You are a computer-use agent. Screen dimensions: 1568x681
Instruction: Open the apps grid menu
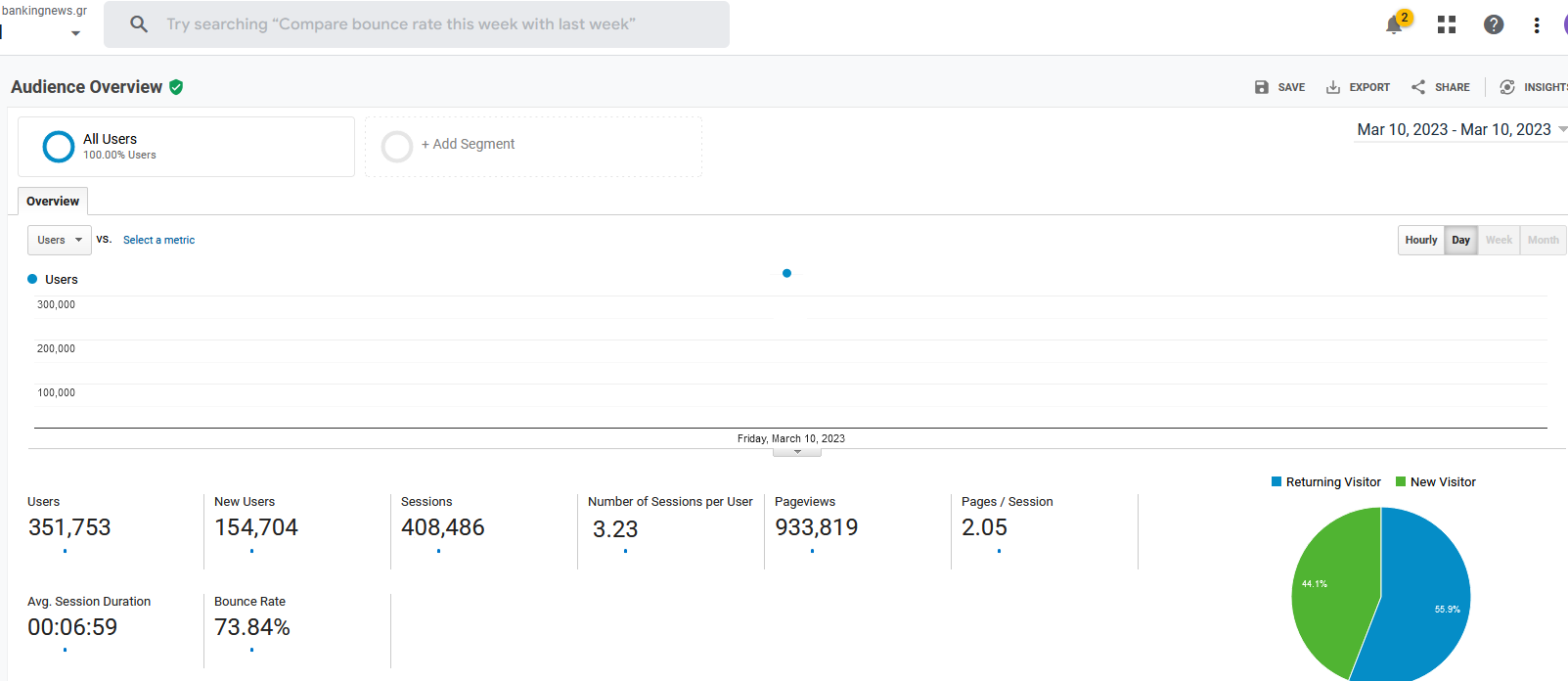point(1447,24)
